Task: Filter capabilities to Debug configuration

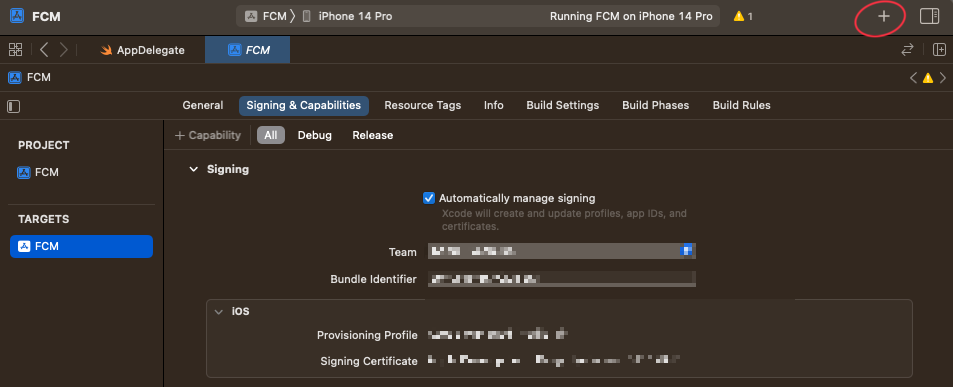Action: (314, 135)
